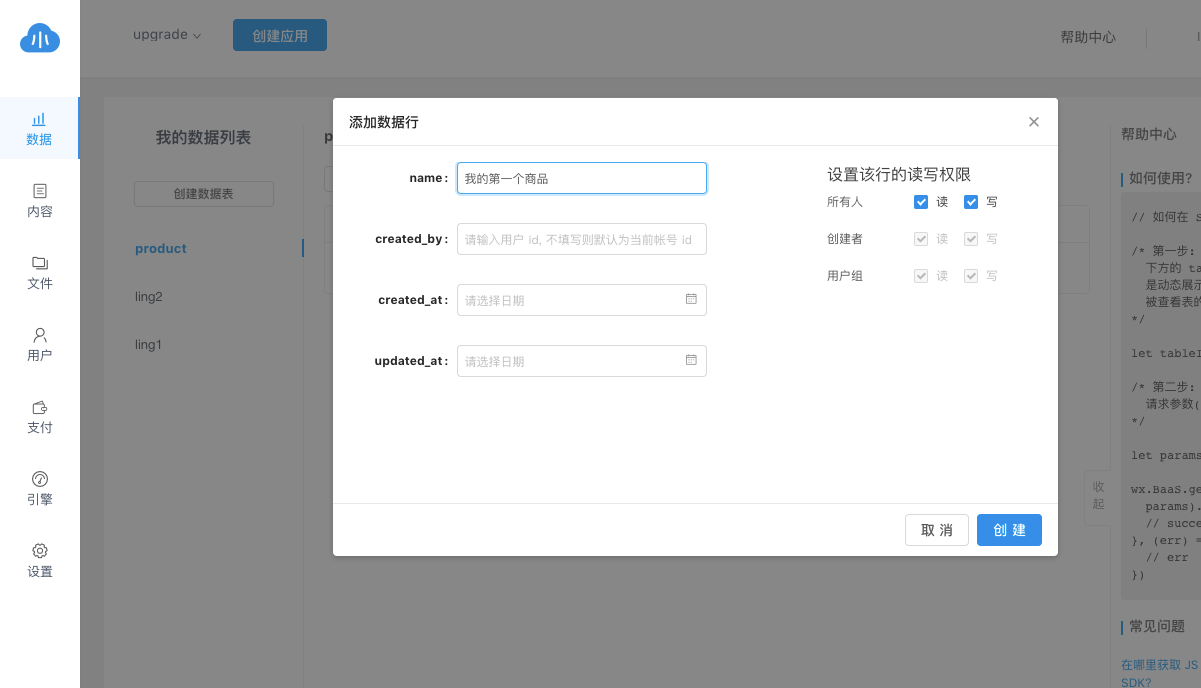
Task: Expand the upgrade app dropdown
Action: (x=167, y=35)
